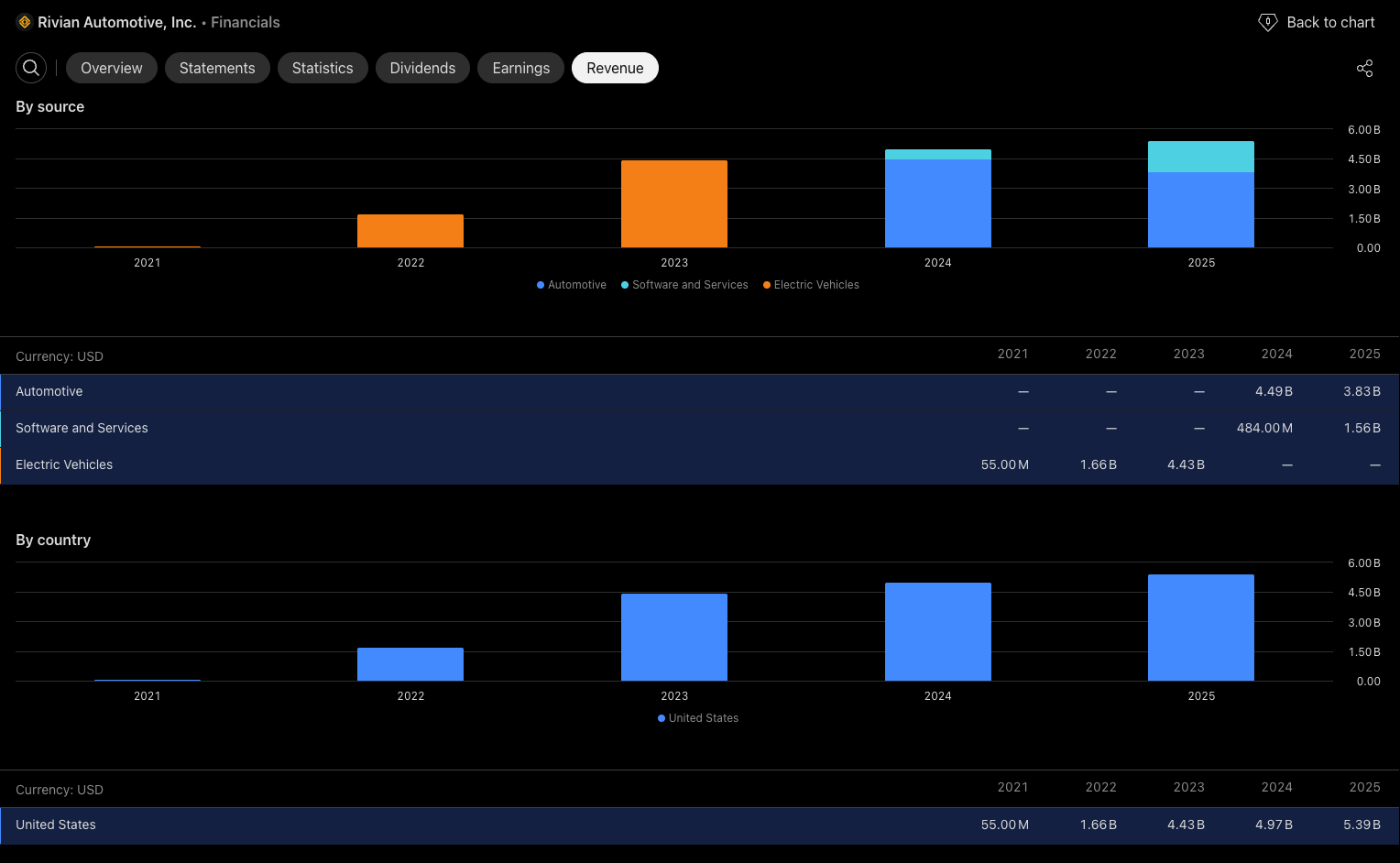Click the diamond icon beside Back to chart
This screenshot has height=863, width=1400.
click(1268, 22)
